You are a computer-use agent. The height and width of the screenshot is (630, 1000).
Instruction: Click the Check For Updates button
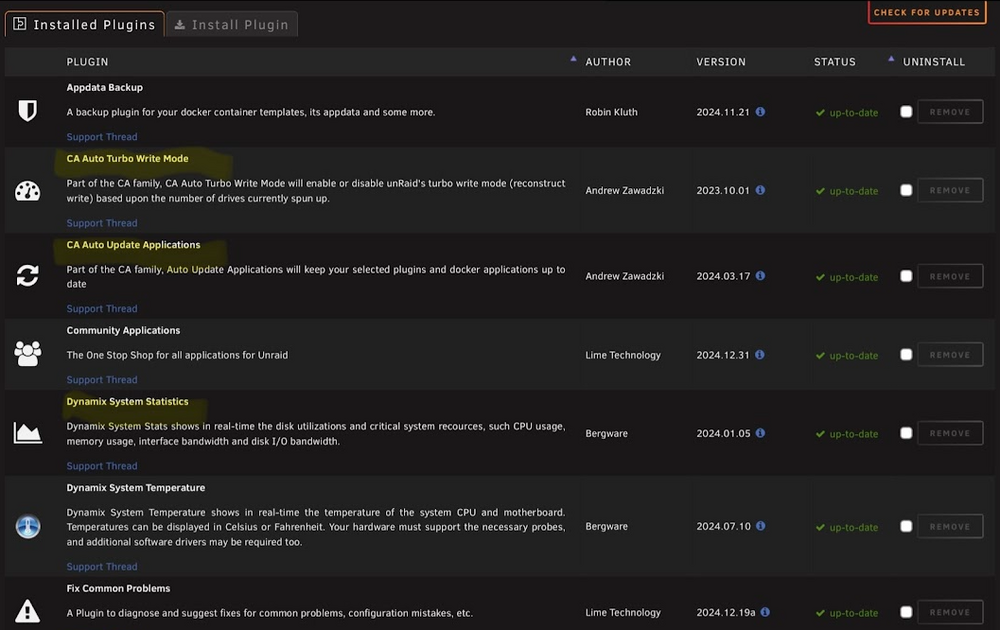pos(927,12)
